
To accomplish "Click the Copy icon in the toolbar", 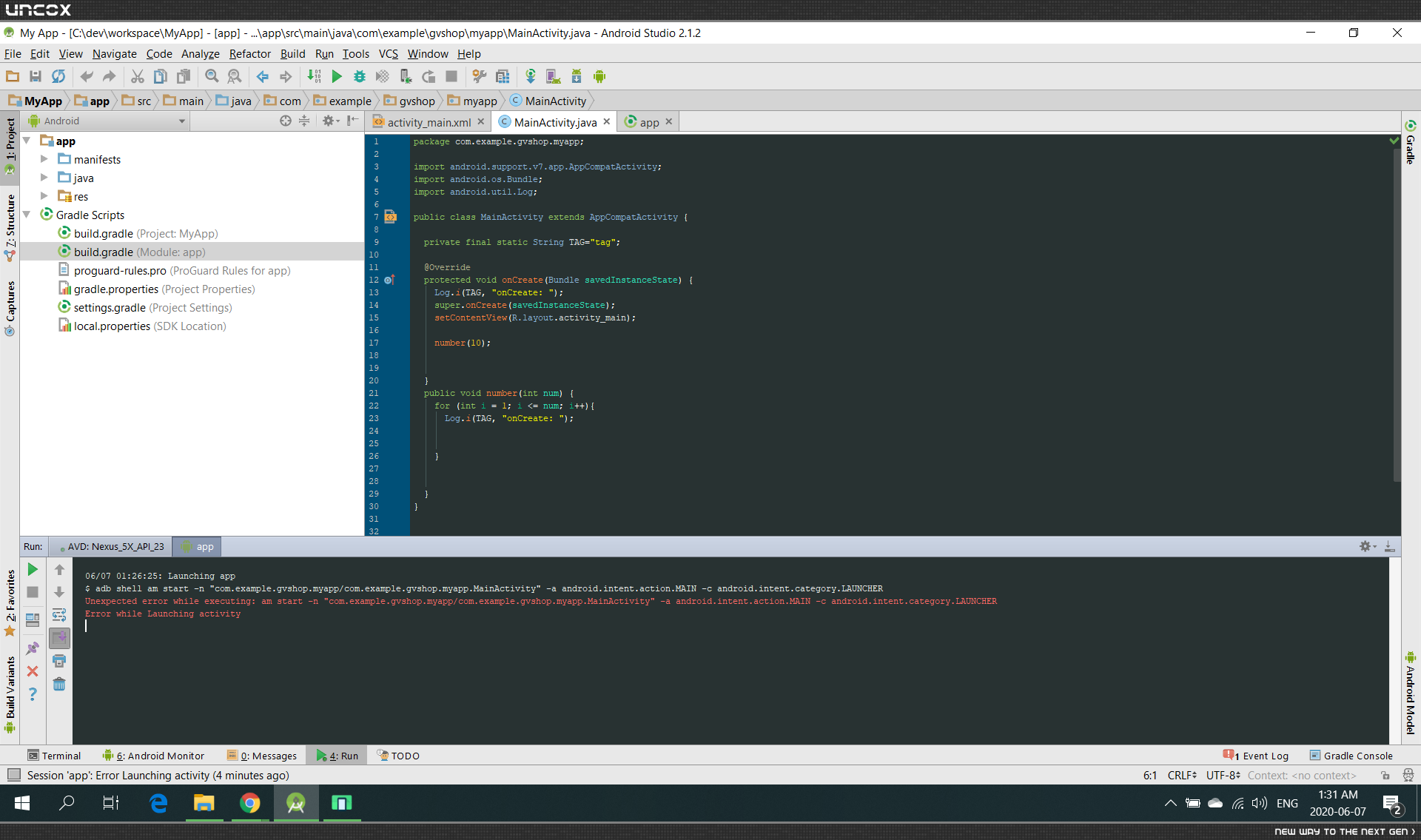I will click(x=160, y=76).
